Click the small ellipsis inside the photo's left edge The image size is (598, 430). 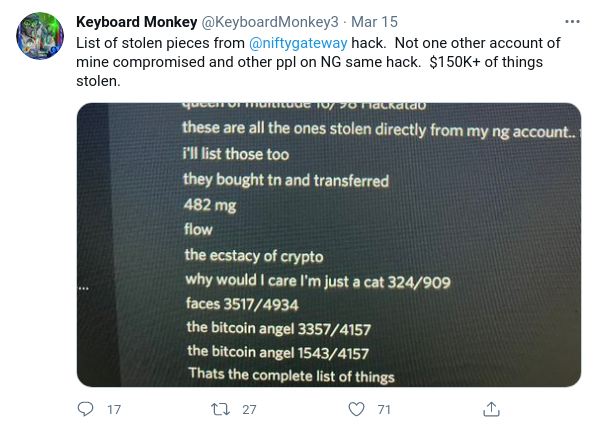(84, 288)
